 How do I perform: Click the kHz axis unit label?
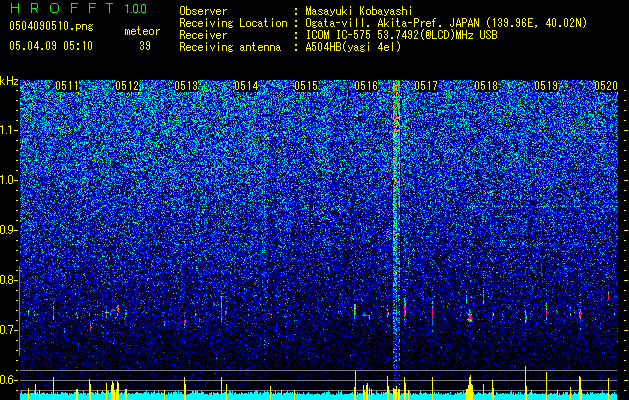tap(9, 81)
